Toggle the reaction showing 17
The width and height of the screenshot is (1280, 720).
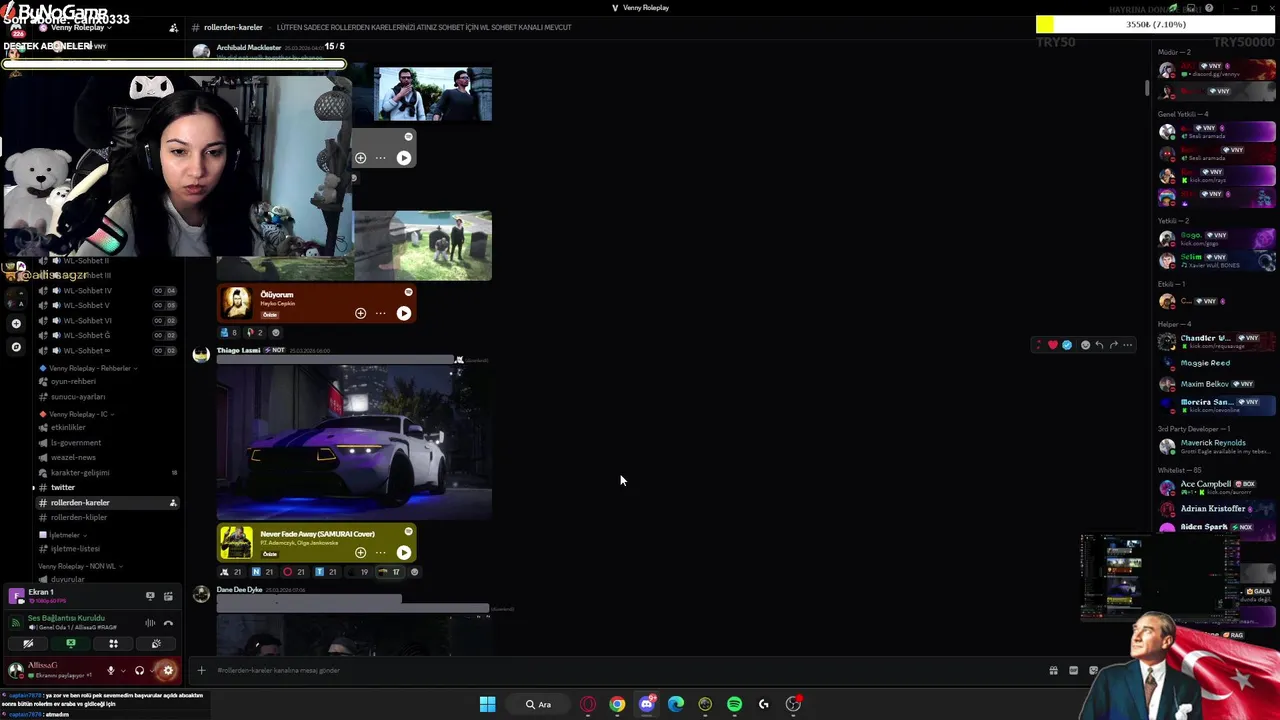[390, 572]
